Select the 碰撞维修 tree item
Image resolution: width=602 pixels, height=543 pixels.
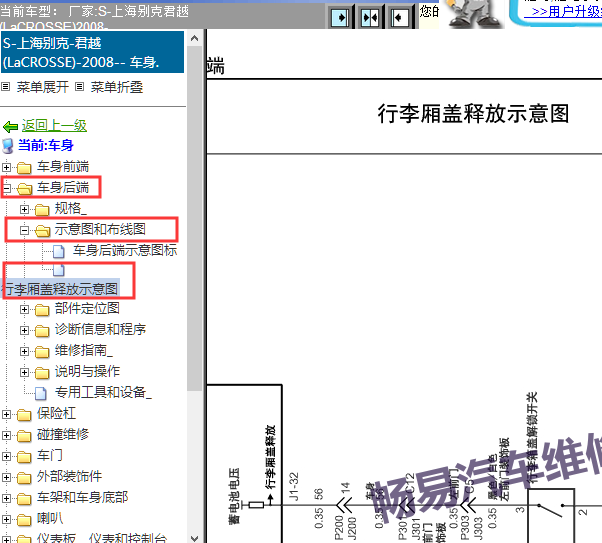(x=63, y=434)
